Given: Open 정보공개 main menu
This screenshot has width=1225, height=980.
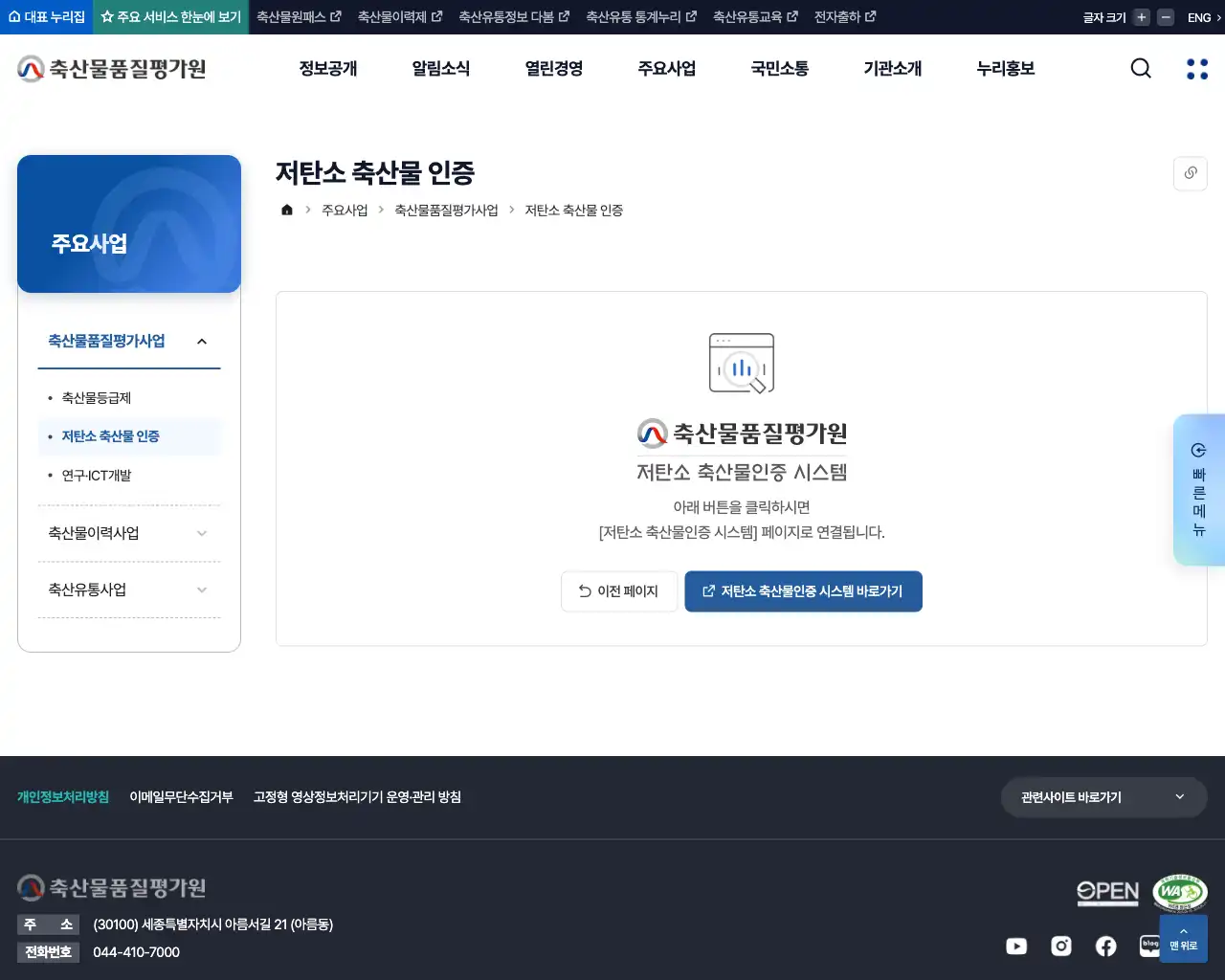Looking at the screenshot, I should [328, 69].
